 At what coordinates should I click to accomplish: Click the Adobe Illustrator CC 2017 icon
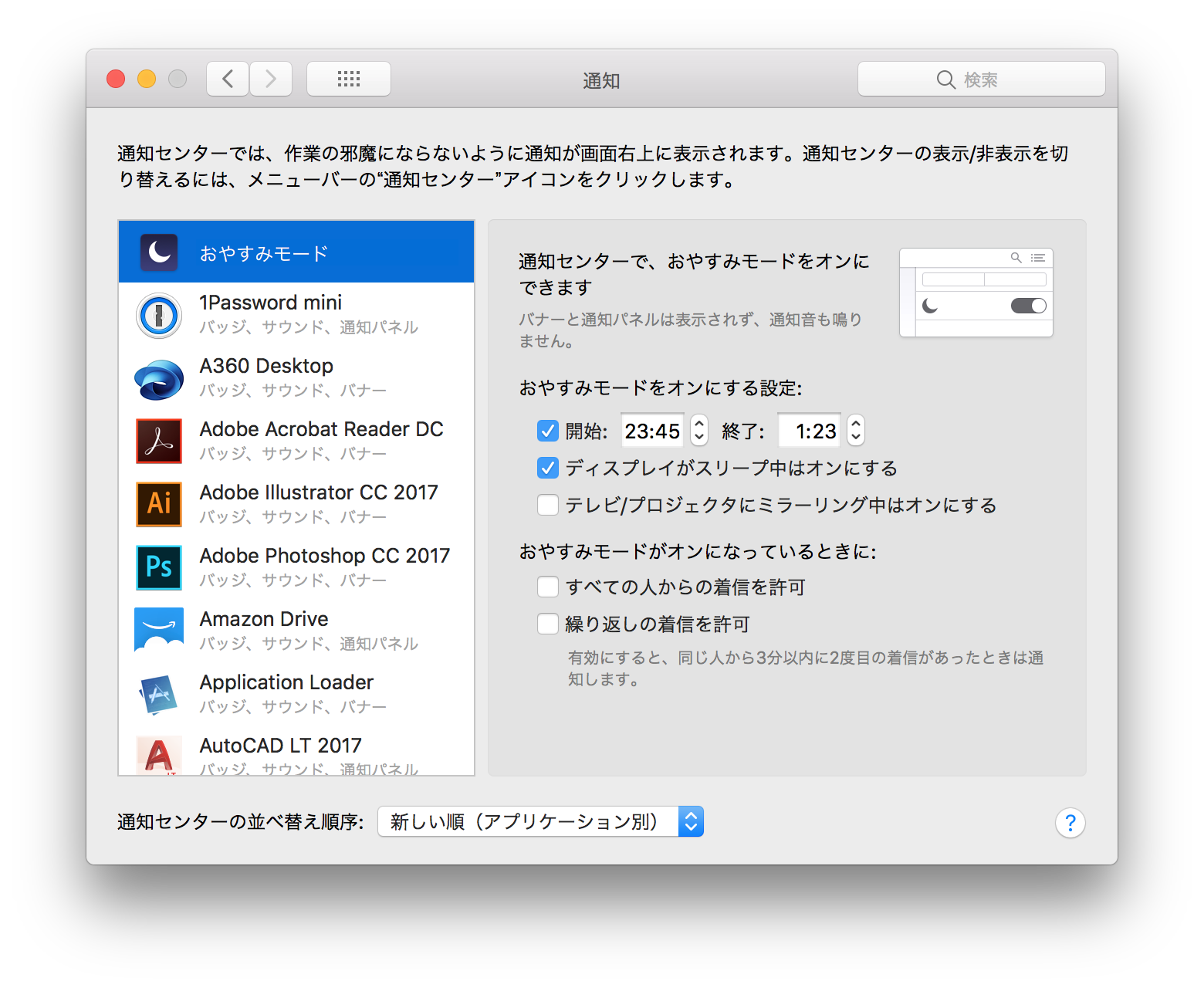pyautogui.click(x=158, y=504)
